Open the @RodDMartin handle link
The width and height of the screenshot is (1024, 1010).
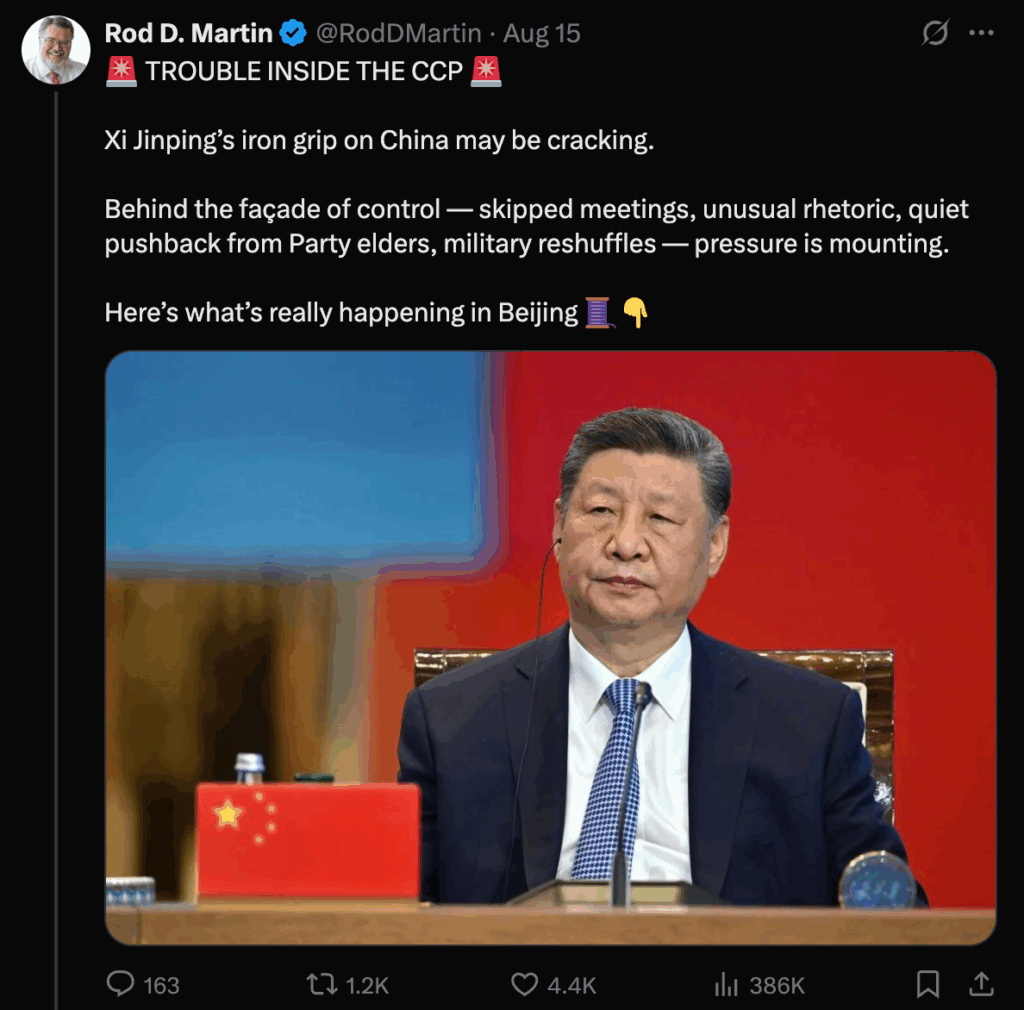click(x=398, y=33)
